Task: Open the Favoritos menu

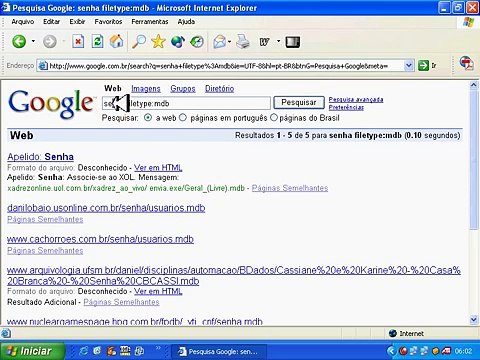Action: (x=108, y=22)
